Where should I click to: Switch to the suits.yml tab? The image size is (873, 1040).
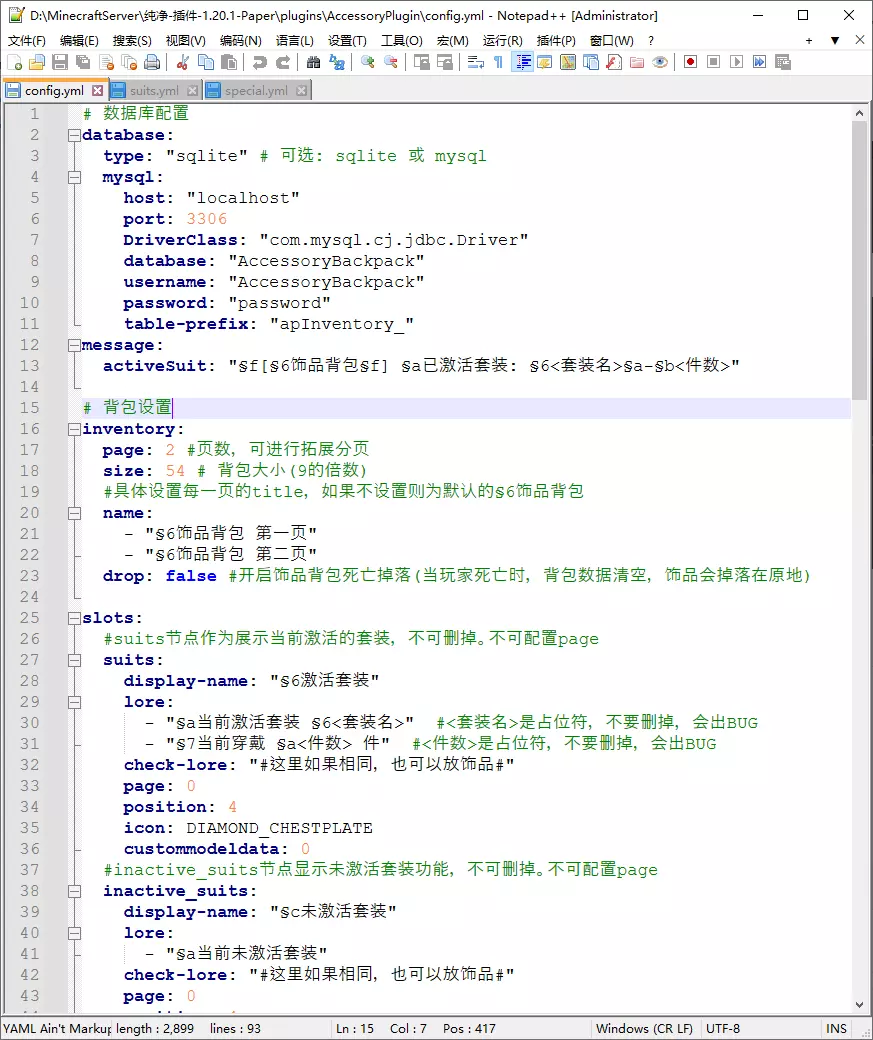tap(154, 91)
